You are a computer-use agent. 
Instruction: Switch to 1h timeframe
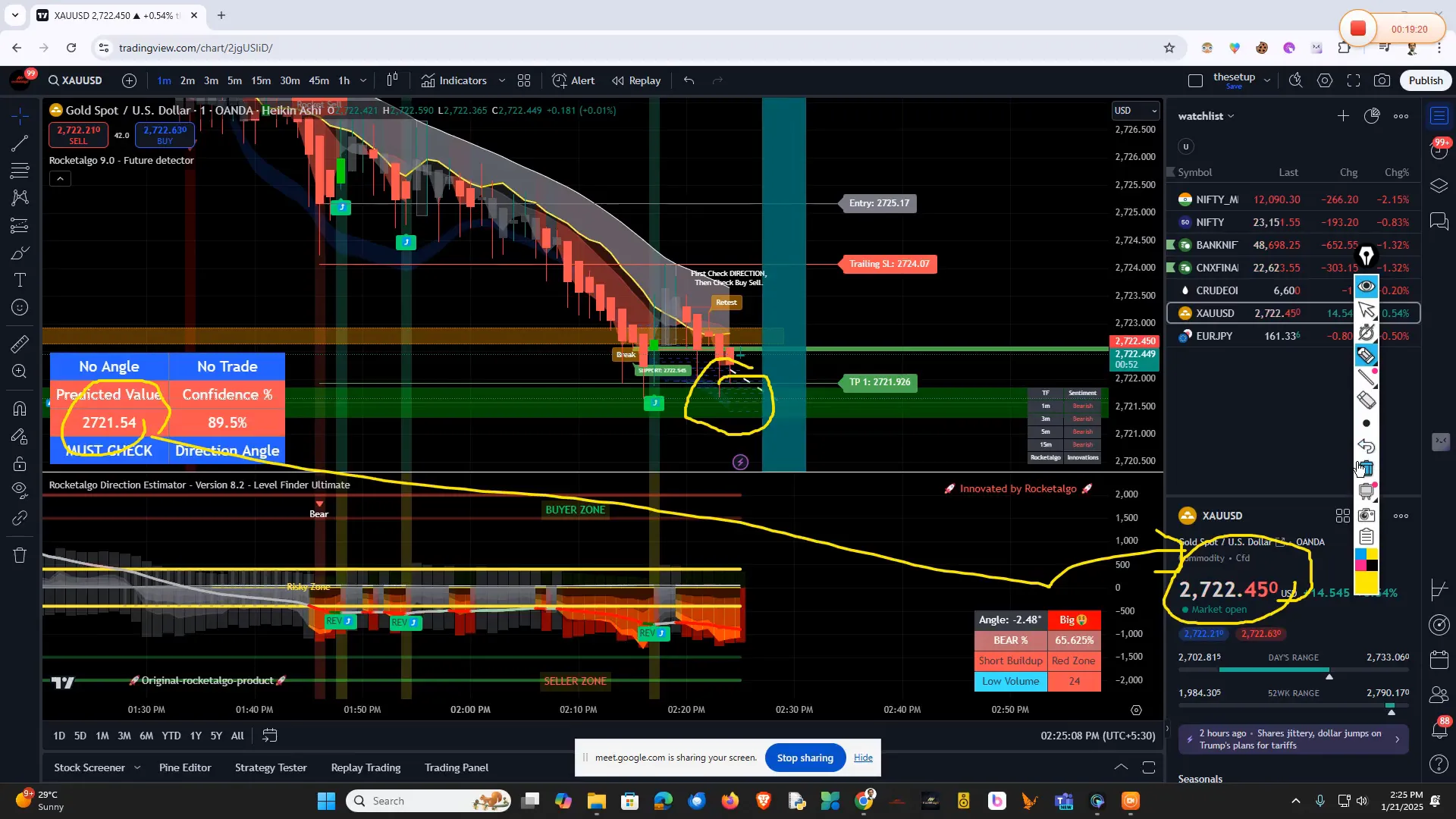[344, 80]
